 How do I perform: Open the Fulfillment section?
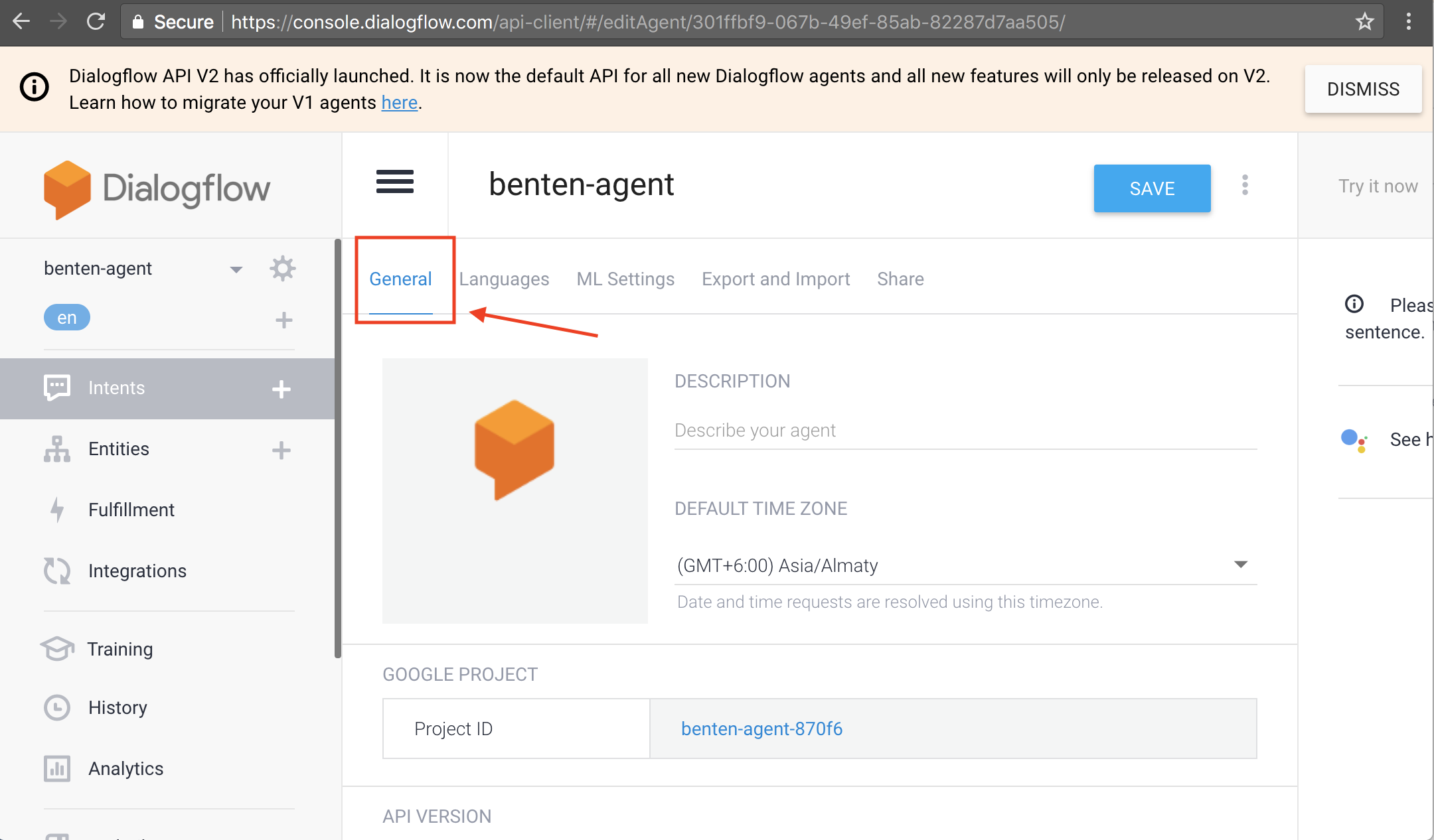click(x=131, y=510)
